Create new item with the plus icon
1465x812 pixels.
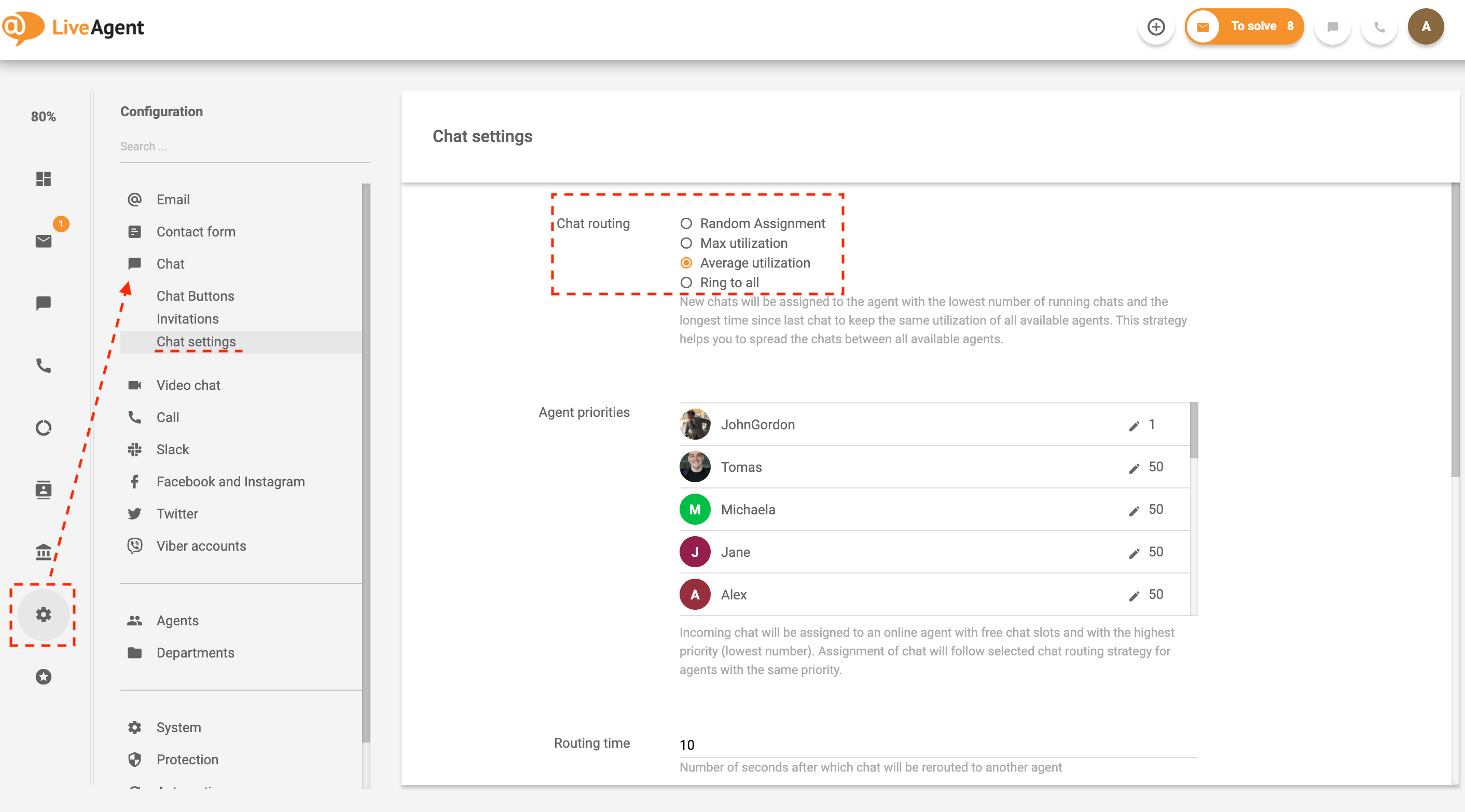click(x=1156, y=27)
